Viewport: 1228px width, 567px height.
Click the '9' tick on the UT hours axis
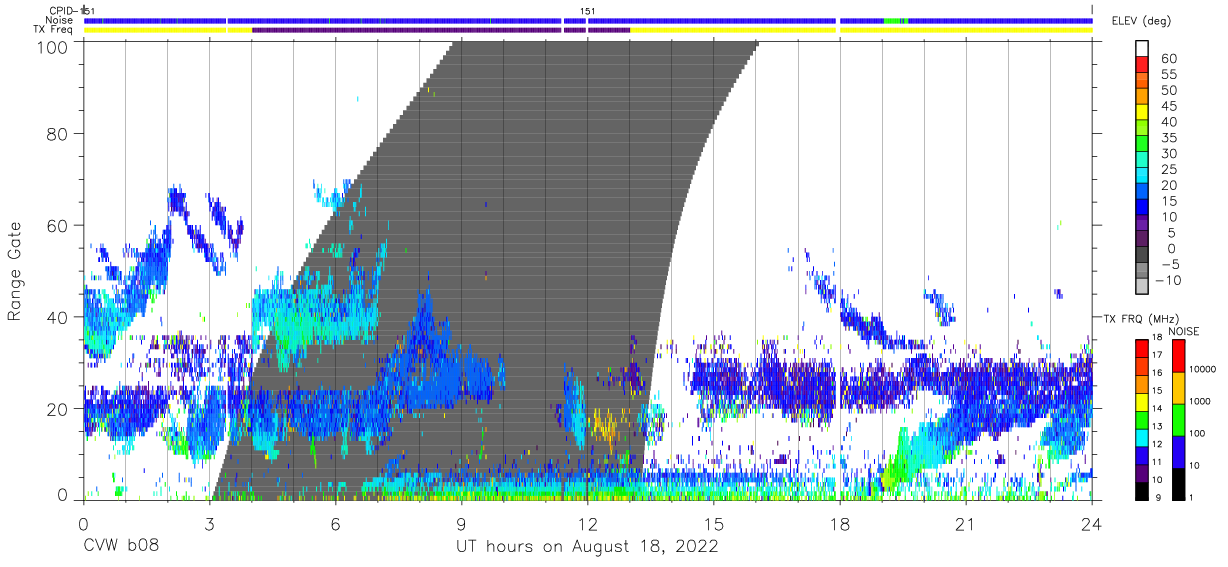tap(462, 524)
